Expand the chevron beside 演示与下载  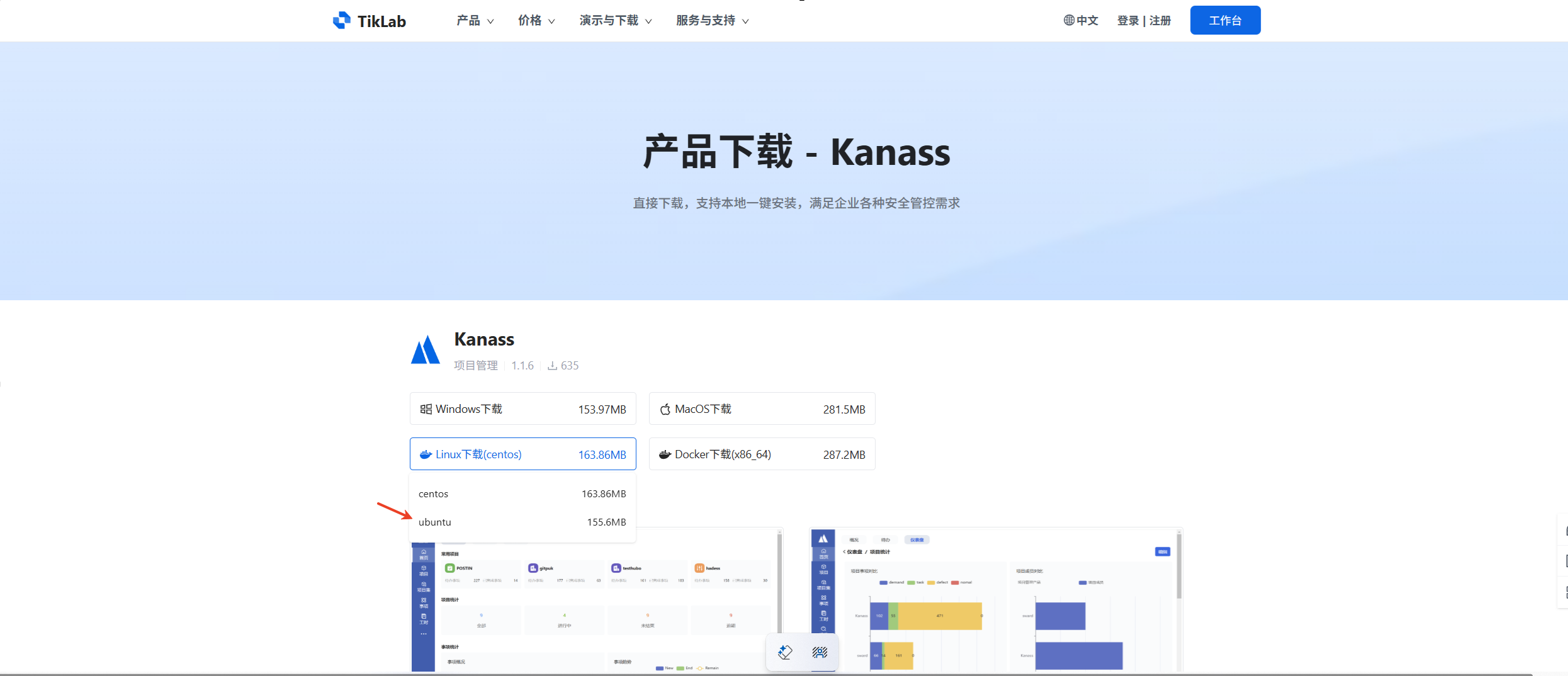[x=648, y=21]
